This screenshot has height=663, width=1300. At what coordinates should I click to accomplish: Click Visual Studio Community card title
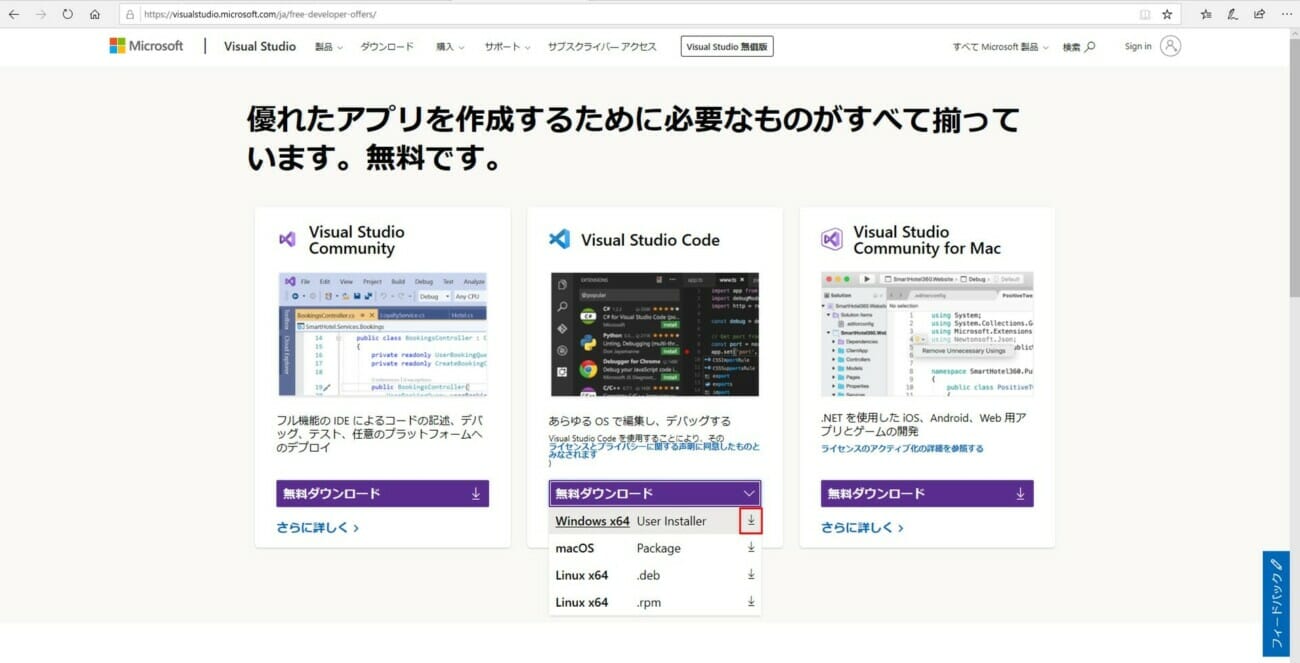tap(357, 240)
